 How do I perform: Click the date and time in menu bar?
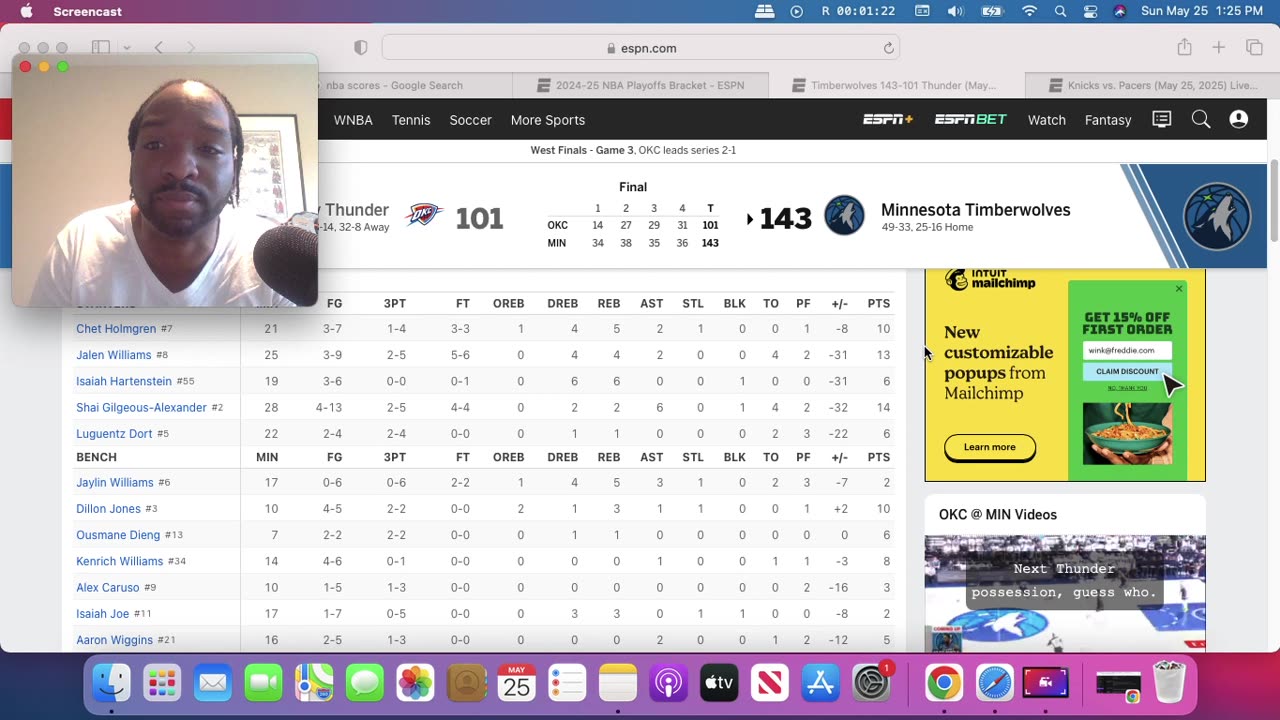tap(1202, 11)
